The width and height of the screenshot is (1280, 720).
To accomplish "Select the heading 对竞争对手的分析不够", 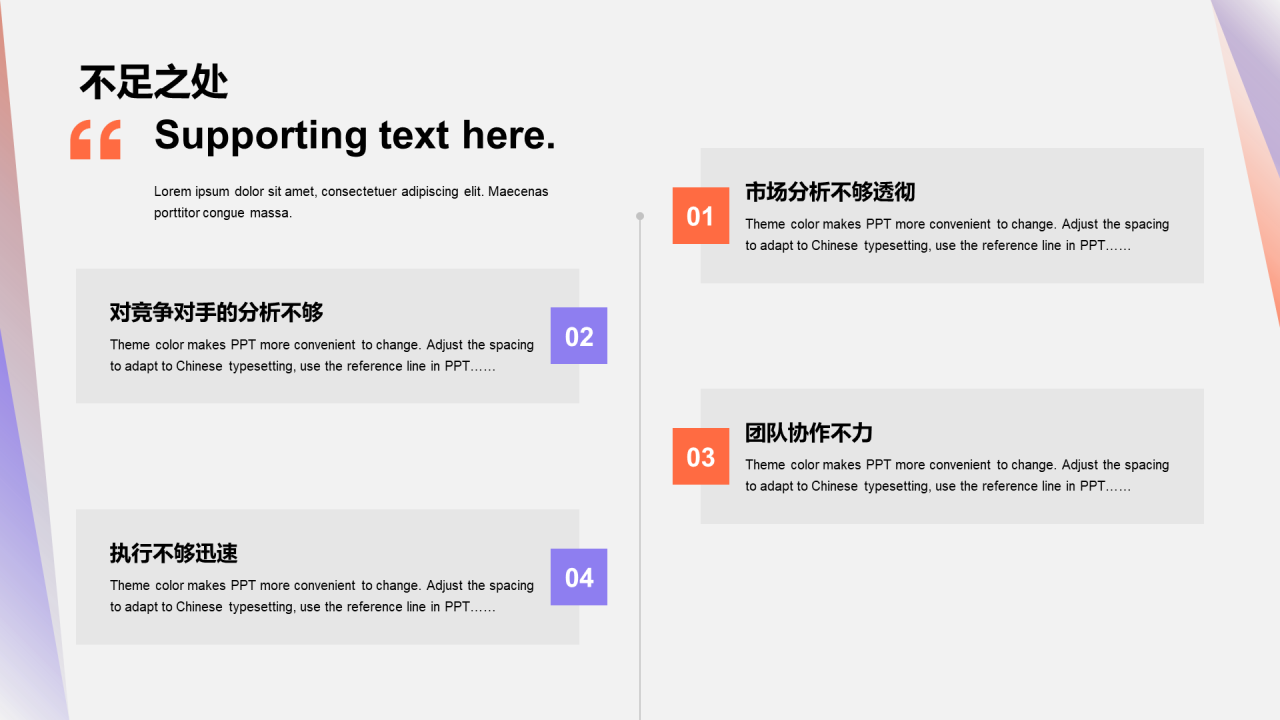I will (216, 312).
